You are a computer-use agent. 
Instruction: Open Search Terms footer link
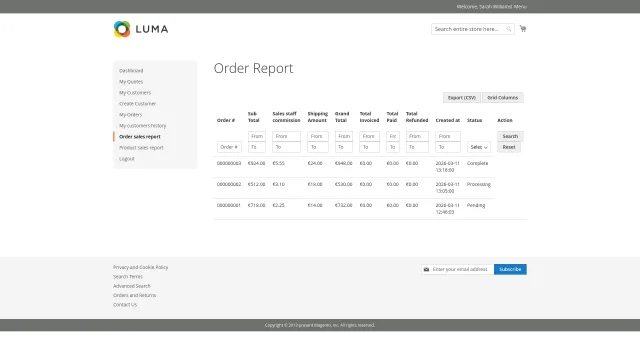coord(128,276)
